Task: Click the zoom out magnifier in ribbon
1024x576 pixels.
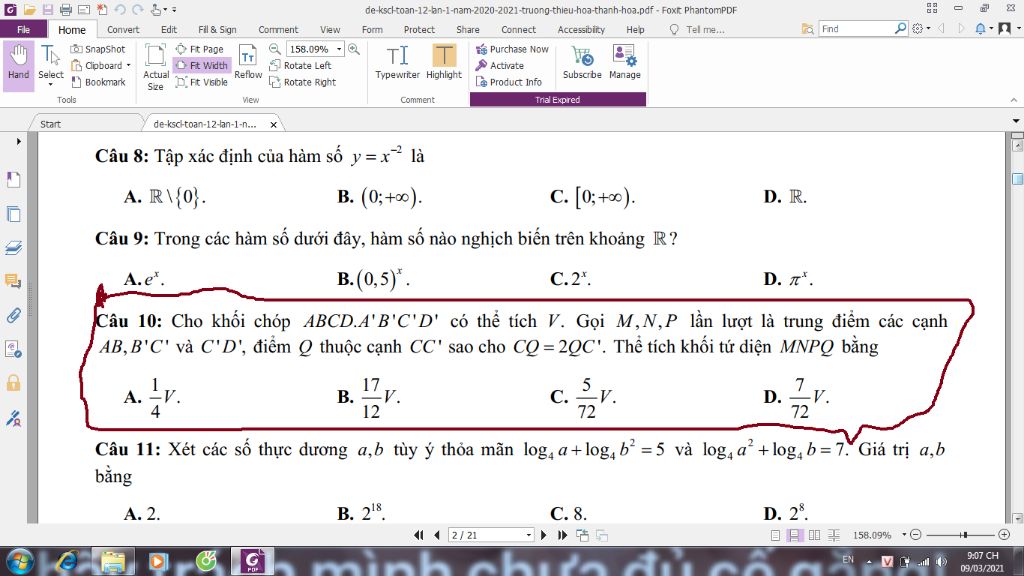Action: pyautogui.click(x=275, y=49)
